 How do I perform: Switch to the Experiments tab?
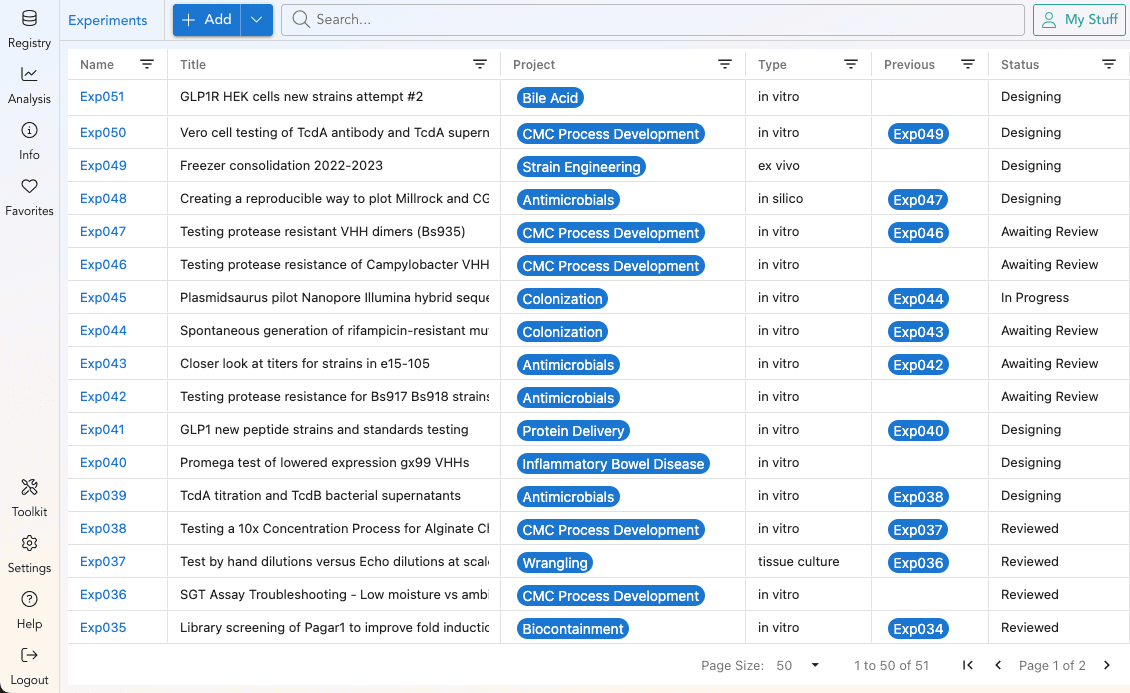(108, 20)
